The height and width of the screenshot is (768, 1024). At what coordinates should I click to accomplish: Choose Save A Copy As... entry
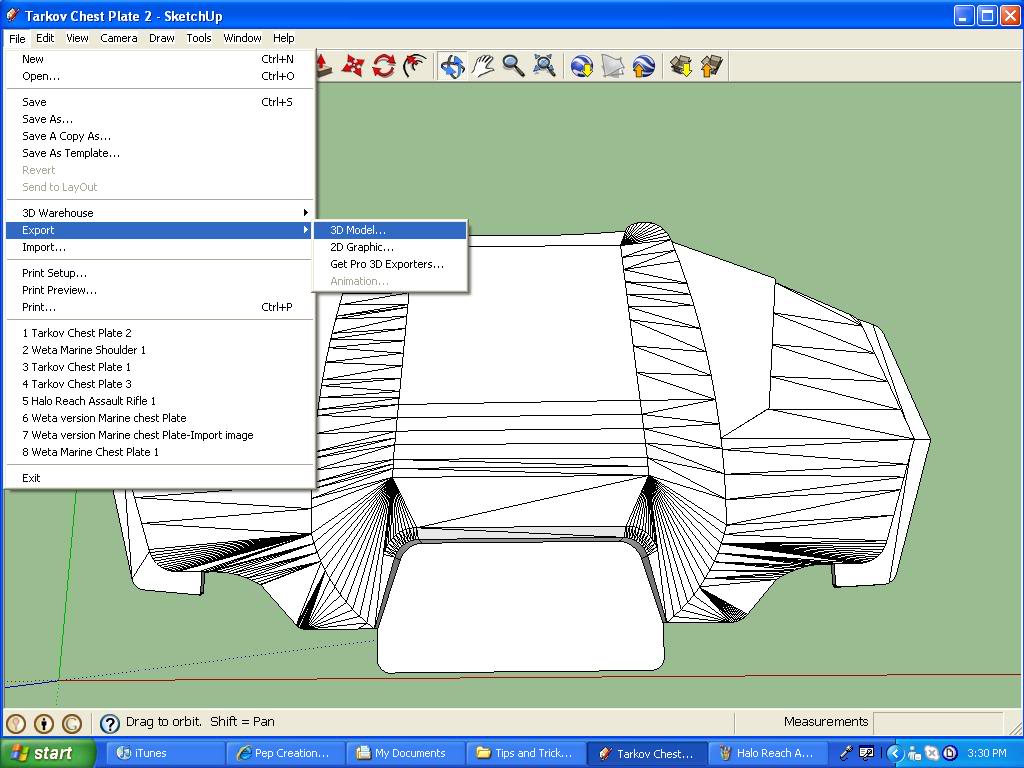(159, 136)
